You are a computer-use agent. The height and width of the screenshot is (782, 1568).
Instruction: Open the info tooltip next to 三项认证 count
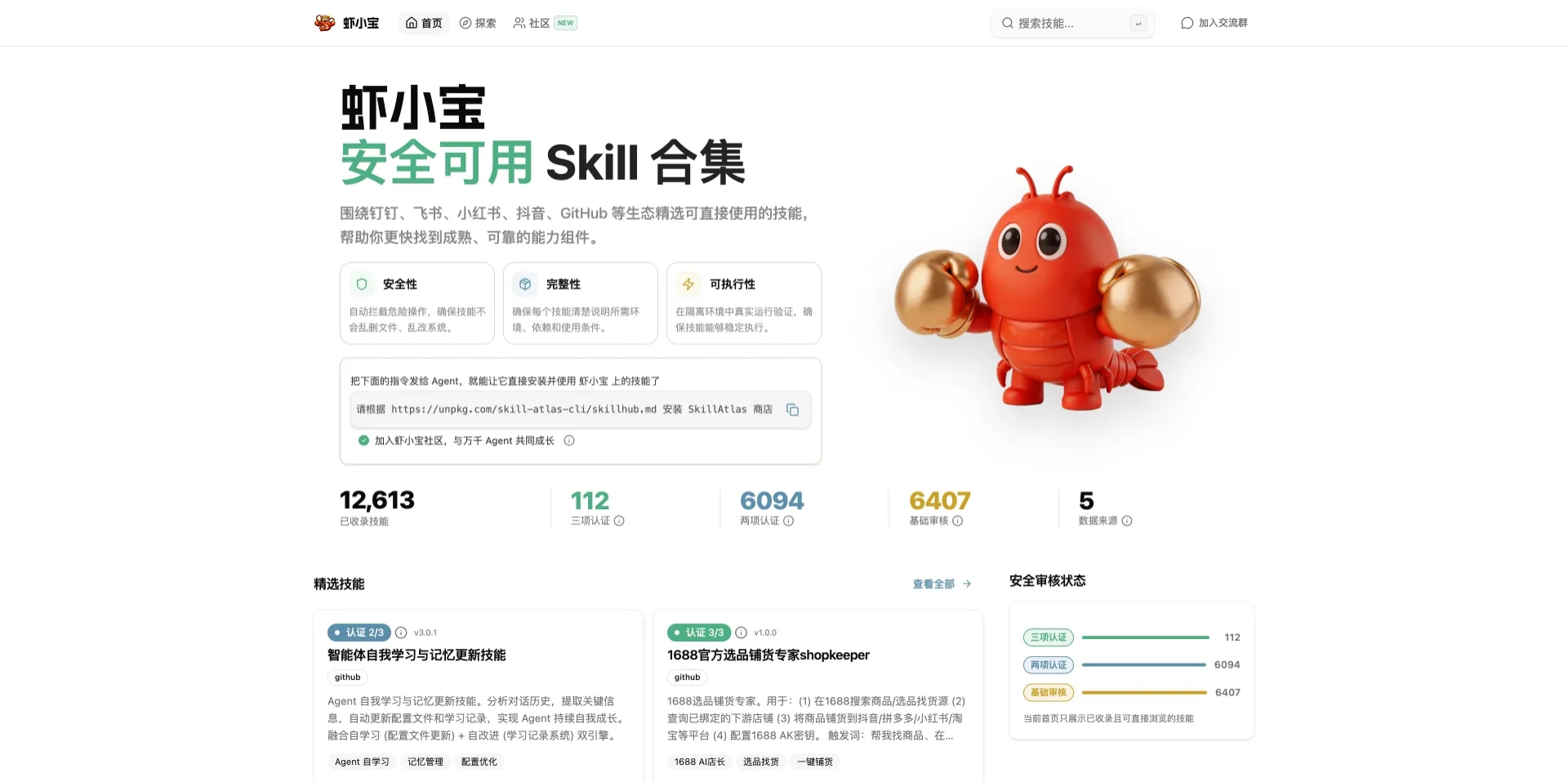619,521
